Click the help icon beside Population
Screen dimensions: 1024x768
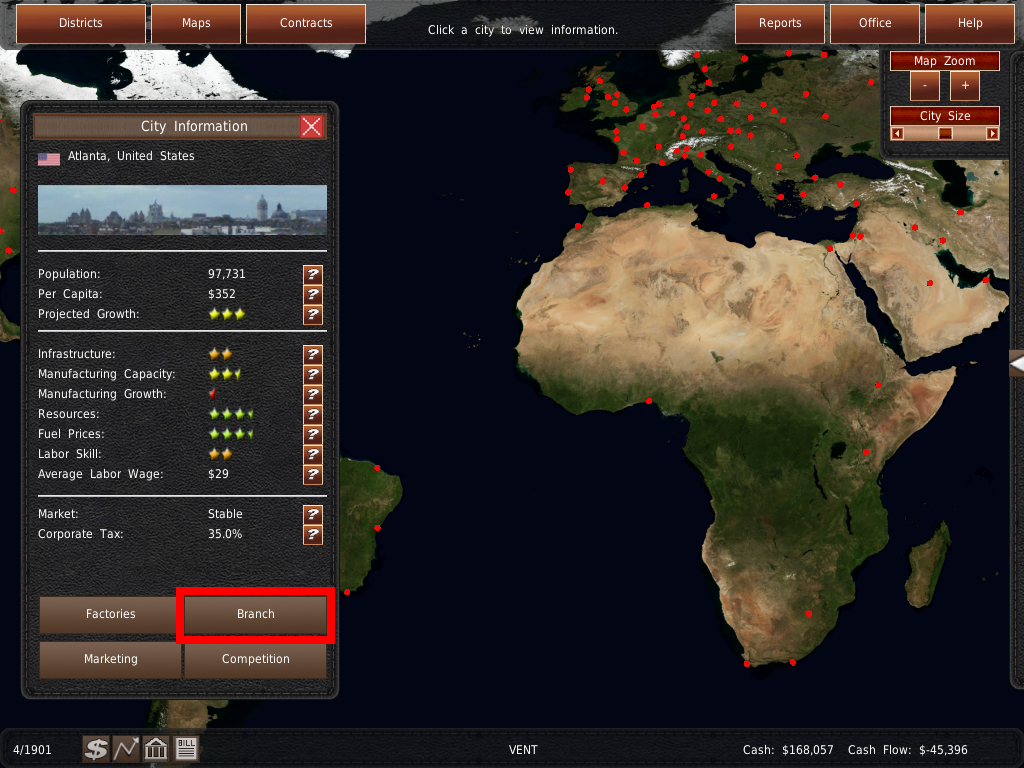click(x=313, y=274)
